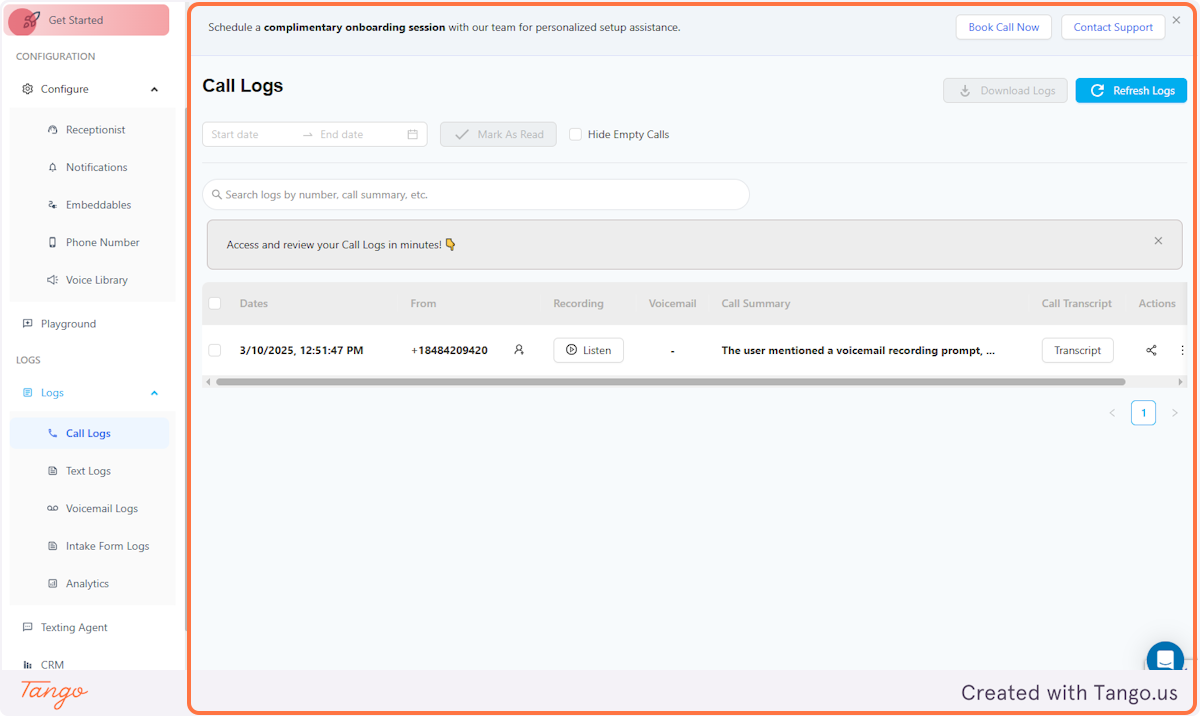The width and height of the screenshot is (1200, 716).
Task: Click Book Call Now button
Action: [x=1003, y=27]
